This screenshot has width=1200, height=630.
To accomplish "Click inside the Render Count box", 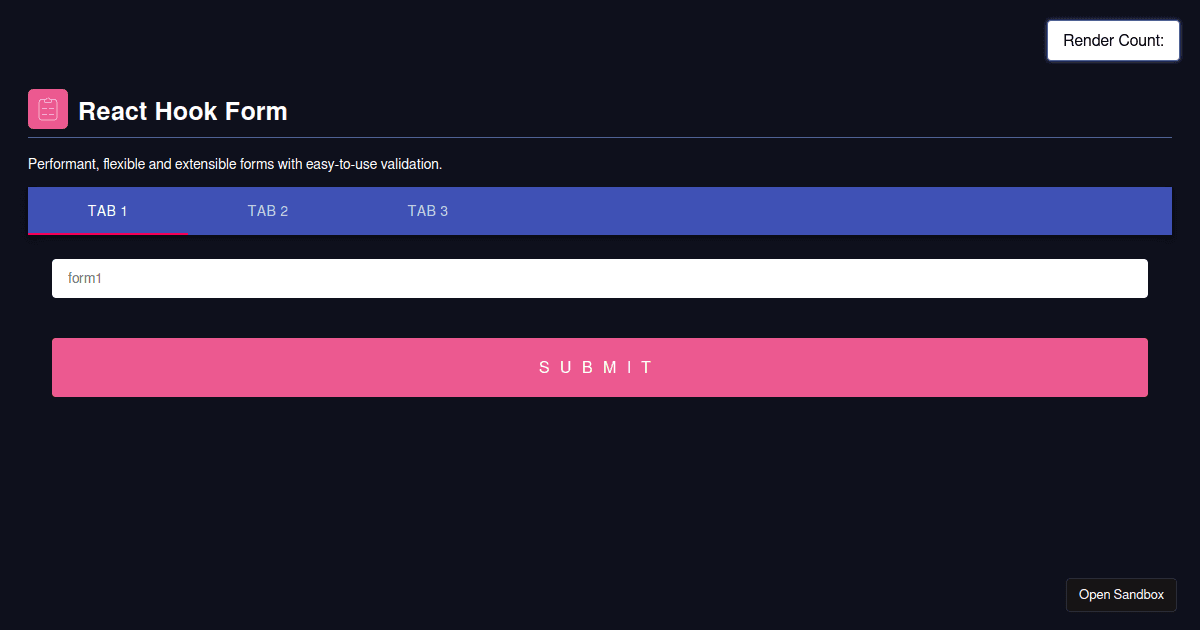I will [x=1113, y=40].
